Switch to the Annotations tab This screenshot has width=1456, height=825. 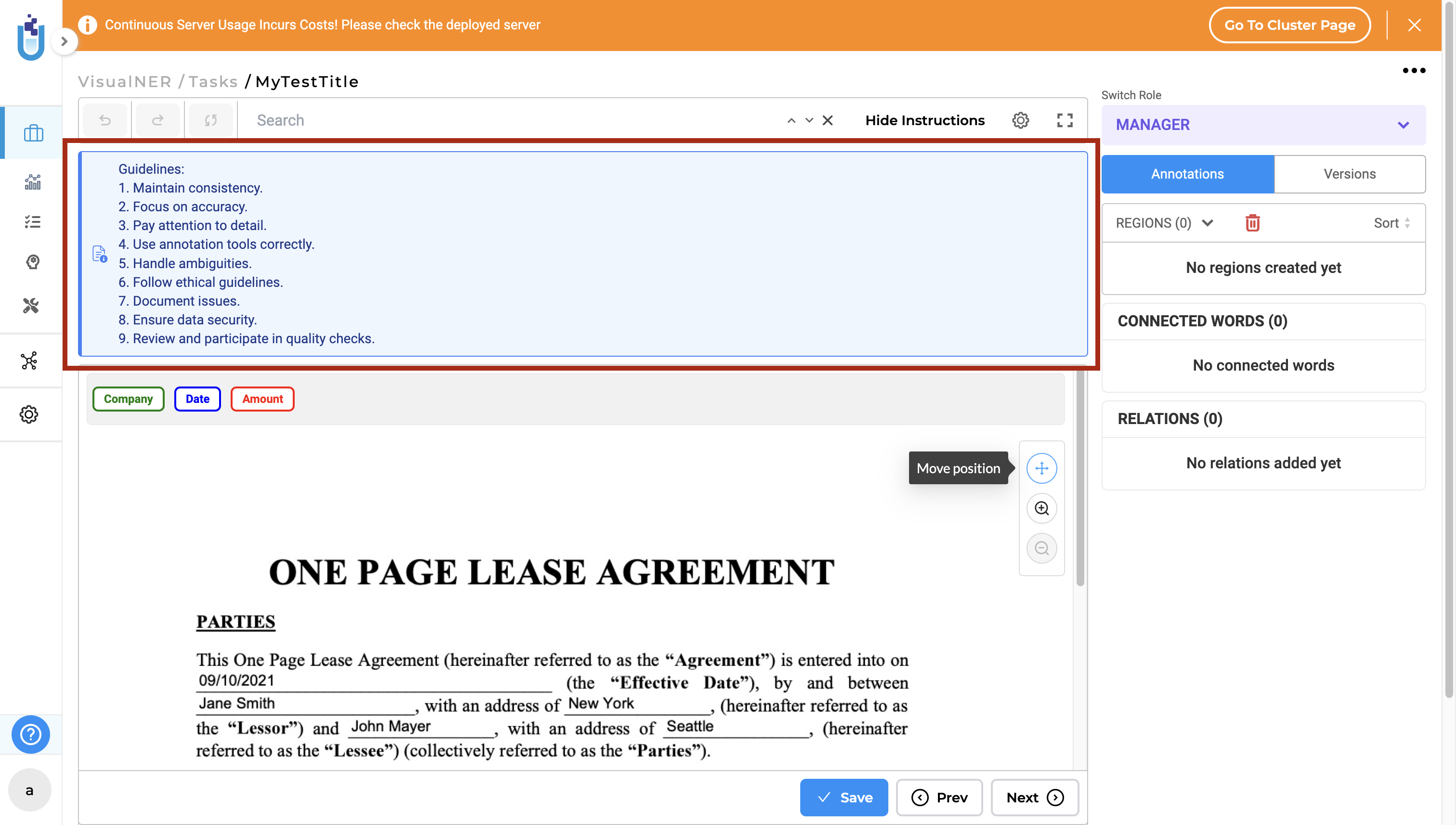click(1187, 174)
